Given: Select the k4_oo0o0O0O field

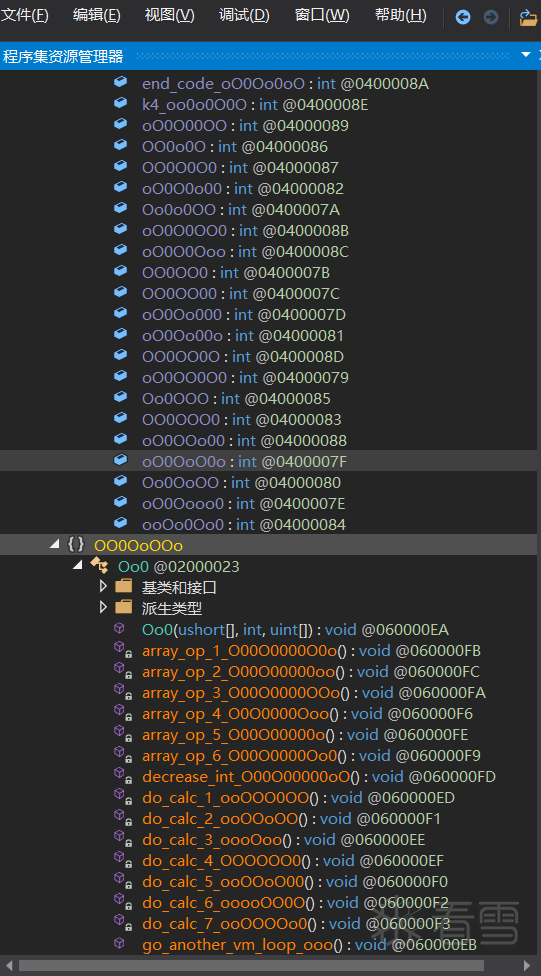Looking at the screenshot, I should click(x=255, y=105).
